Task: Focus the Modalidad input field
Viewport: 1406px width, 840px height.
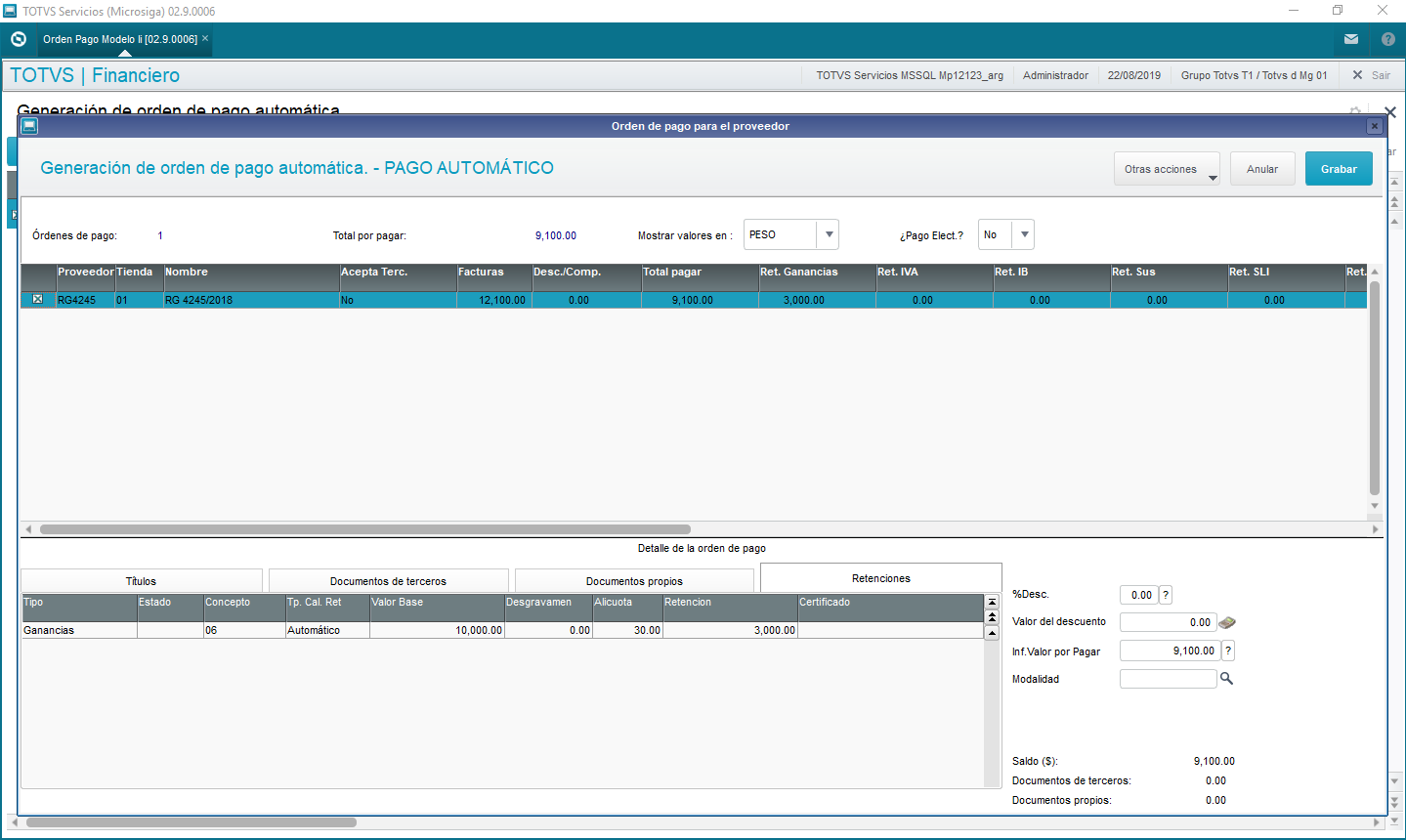Action: [1169, 678]
